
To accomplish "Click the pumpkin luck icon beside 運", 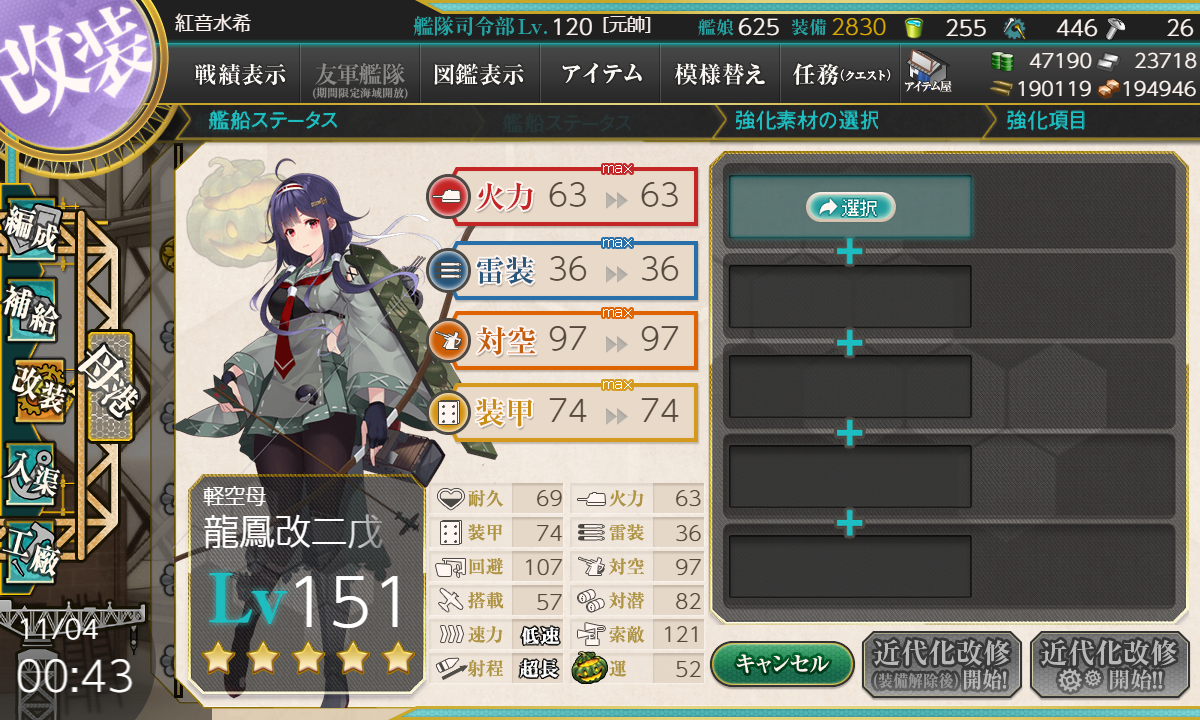I will click(x=588, y=667).
